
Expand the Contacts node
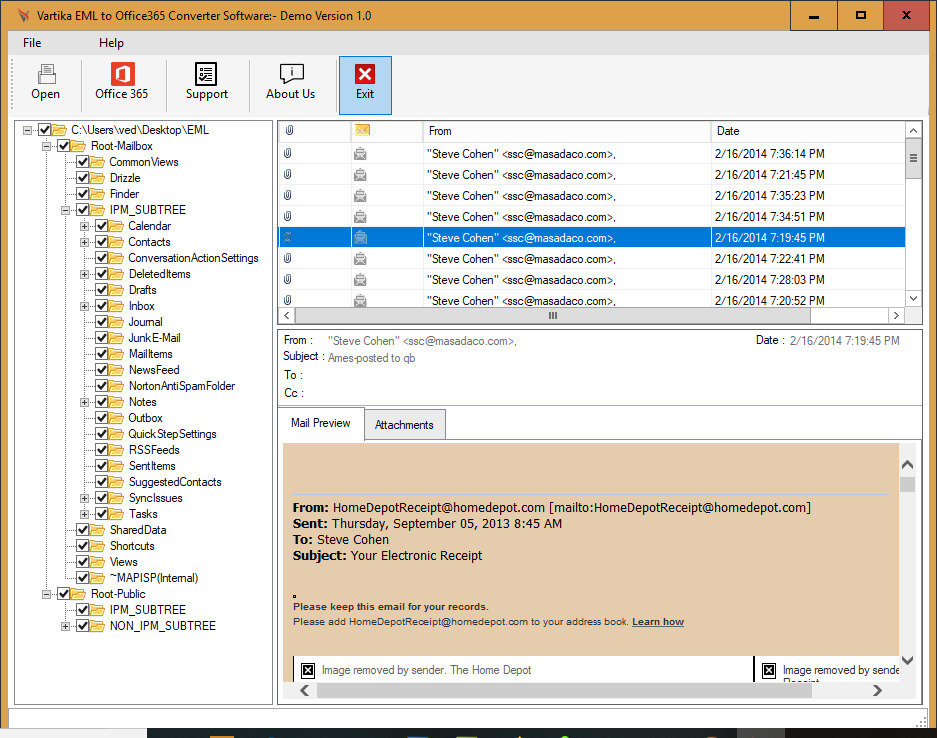(x=85, y=242)
